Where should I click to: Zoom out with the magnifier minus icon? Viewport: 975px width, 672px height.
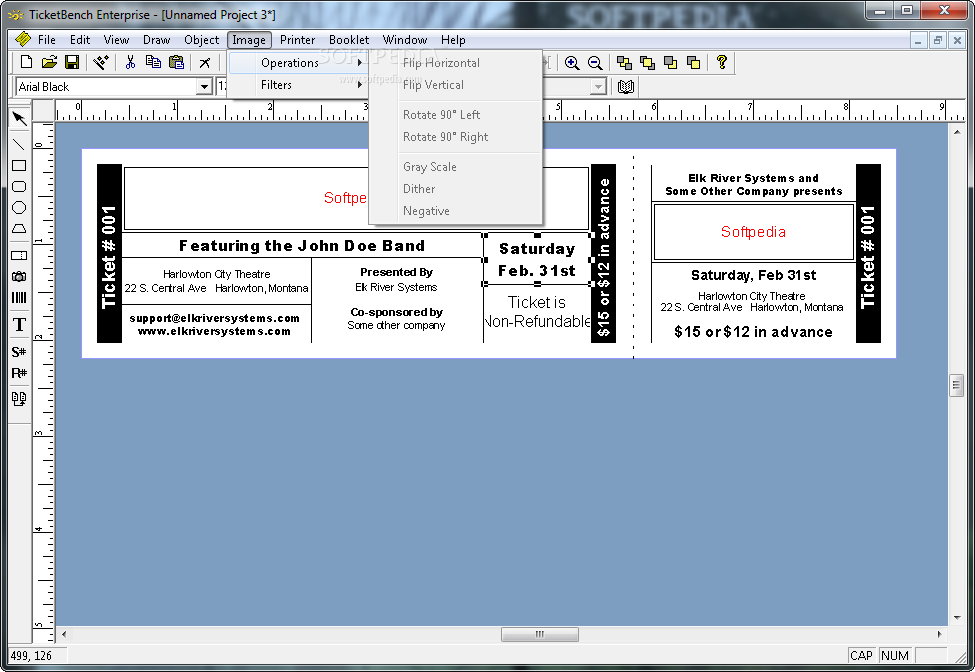coord(595,63)
